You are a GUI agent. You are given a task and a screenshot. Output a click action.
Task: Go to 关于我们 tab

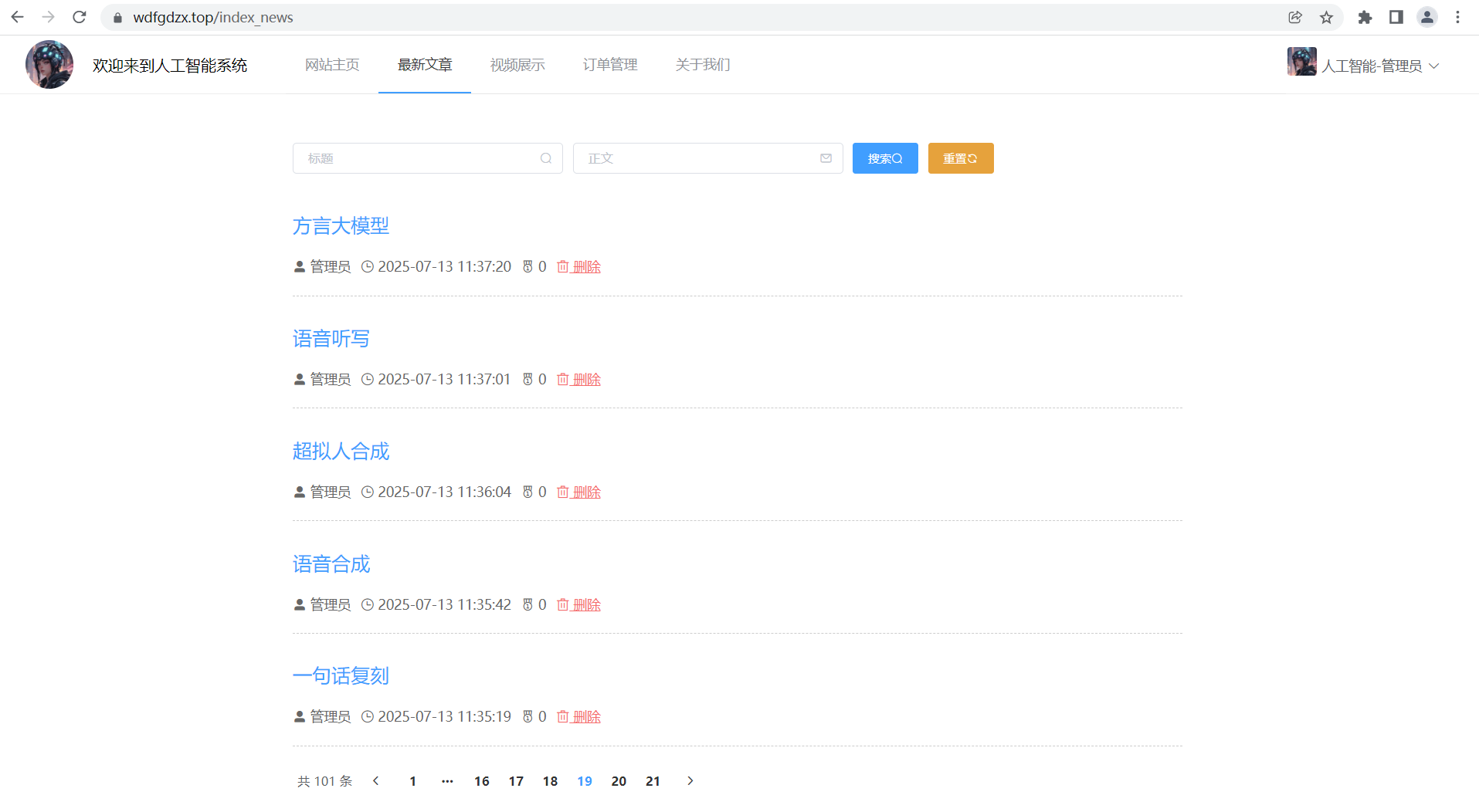click(x=703, y=65)
